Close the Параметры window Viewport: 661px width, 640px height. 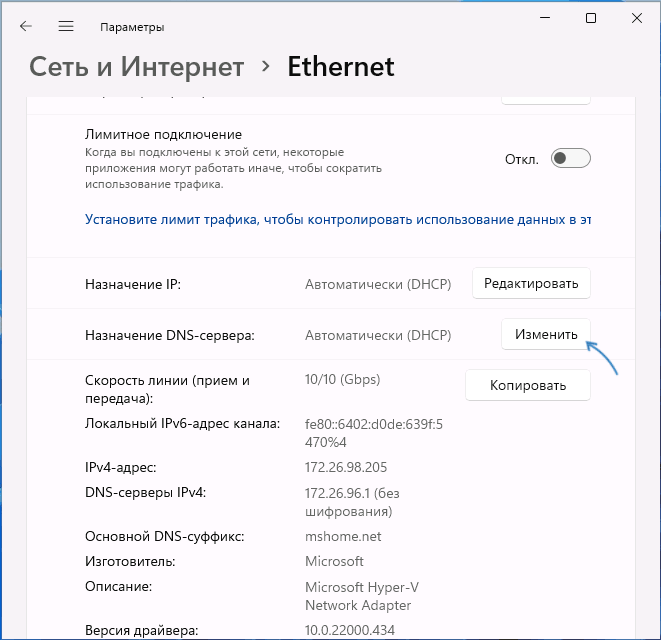pos(637,18)
